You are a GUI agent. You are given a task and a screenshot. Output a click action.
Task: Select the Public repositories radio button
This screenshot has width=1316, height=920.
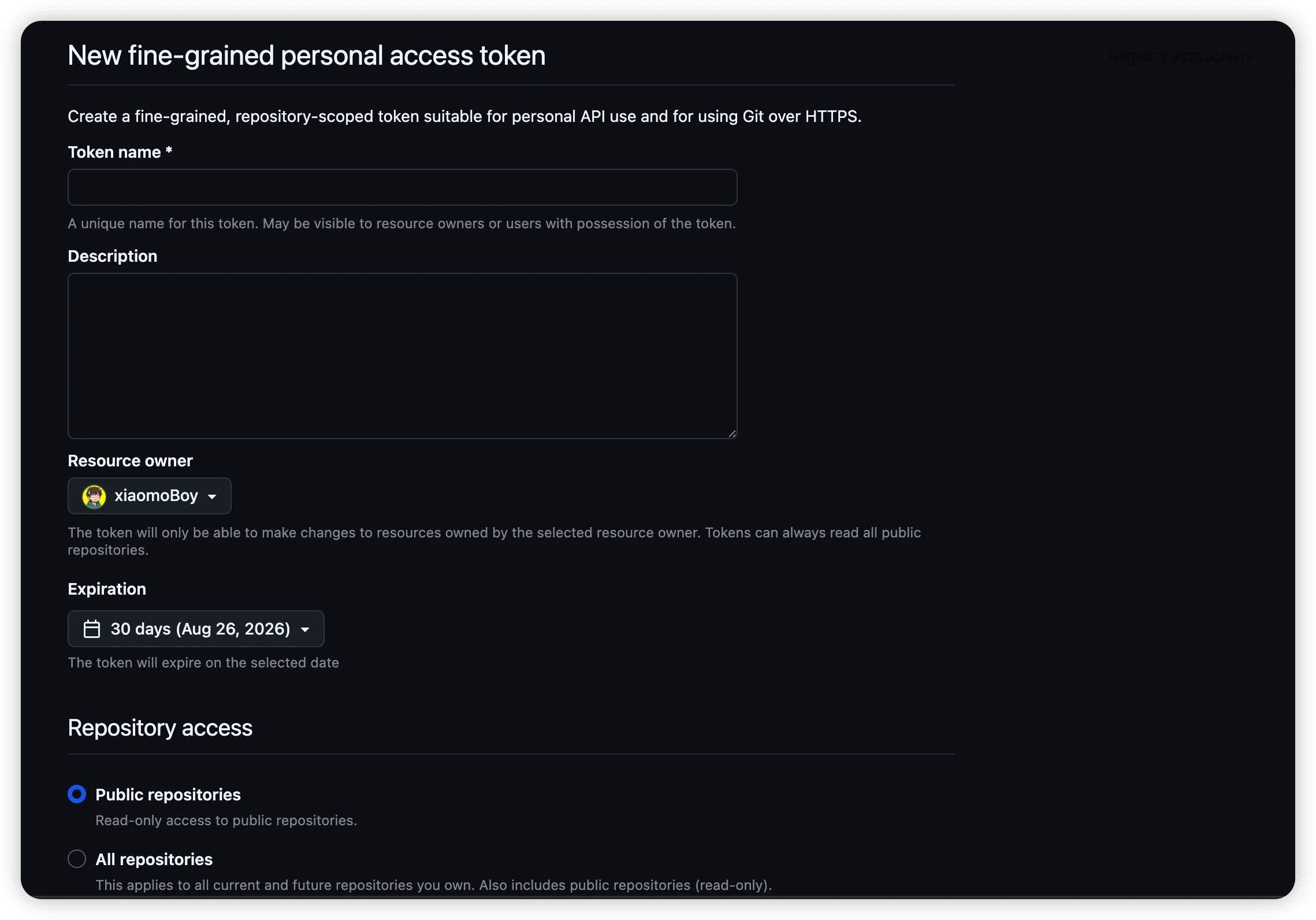point(77,794)
